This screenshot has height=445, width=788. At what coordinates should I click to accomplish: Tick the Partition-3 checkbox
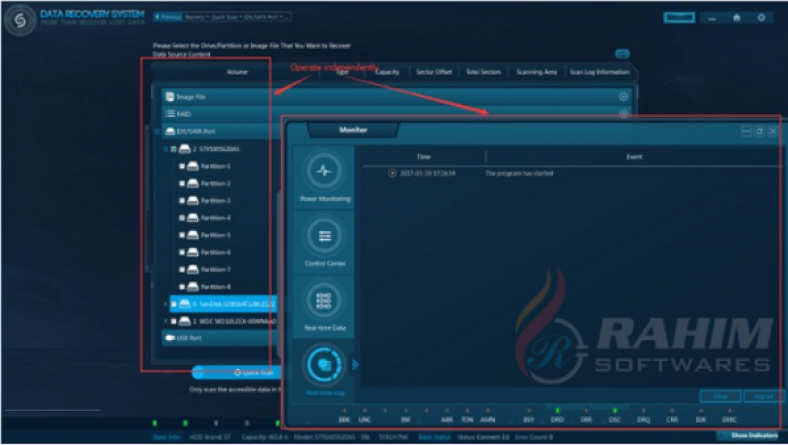tap(182, 201)
